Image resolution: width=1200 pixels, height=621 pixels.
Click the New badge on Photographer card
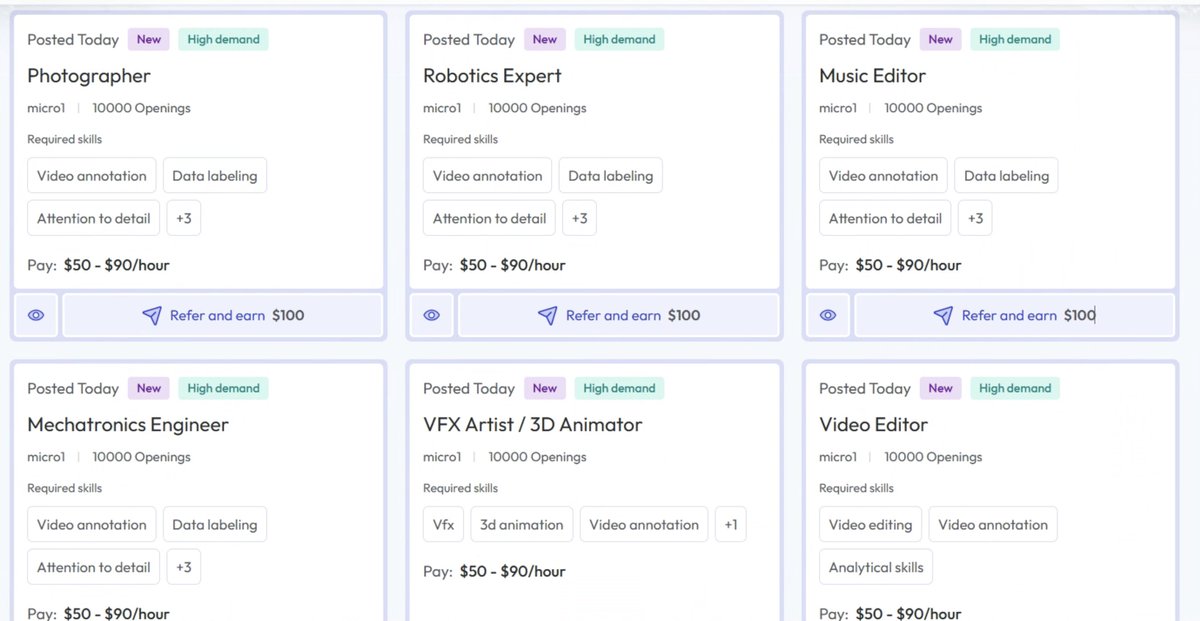(x=149, y=40)
